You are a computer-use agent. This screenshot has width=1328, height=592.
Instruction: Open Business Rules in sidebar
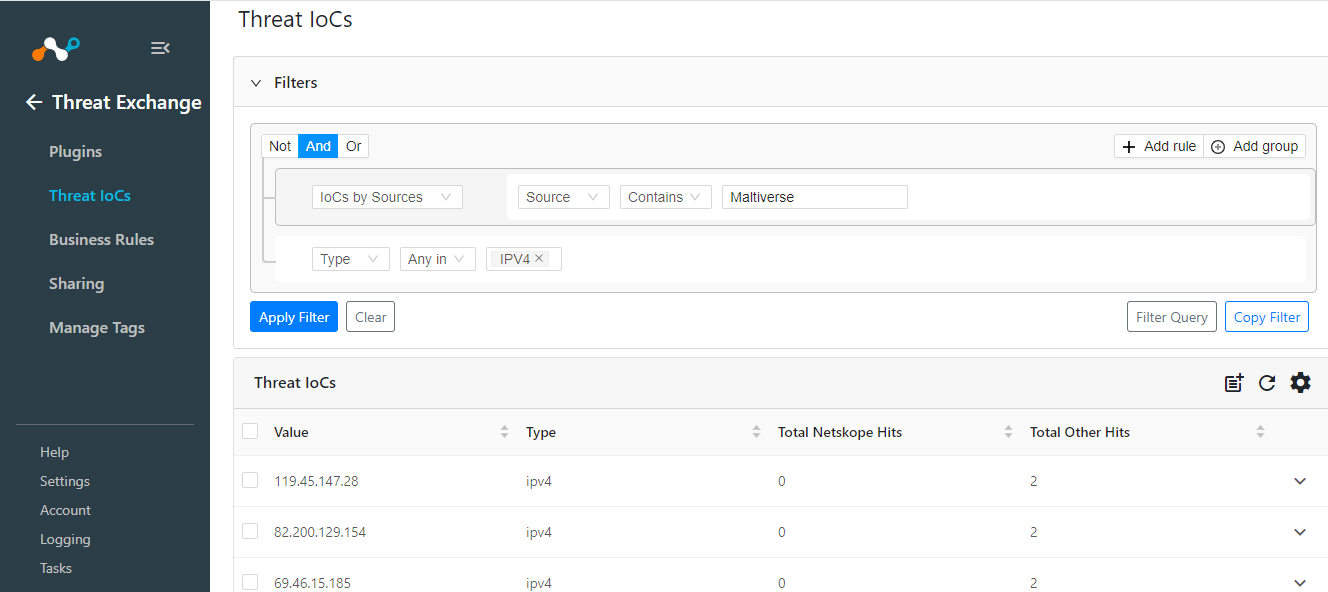(101, 240)
